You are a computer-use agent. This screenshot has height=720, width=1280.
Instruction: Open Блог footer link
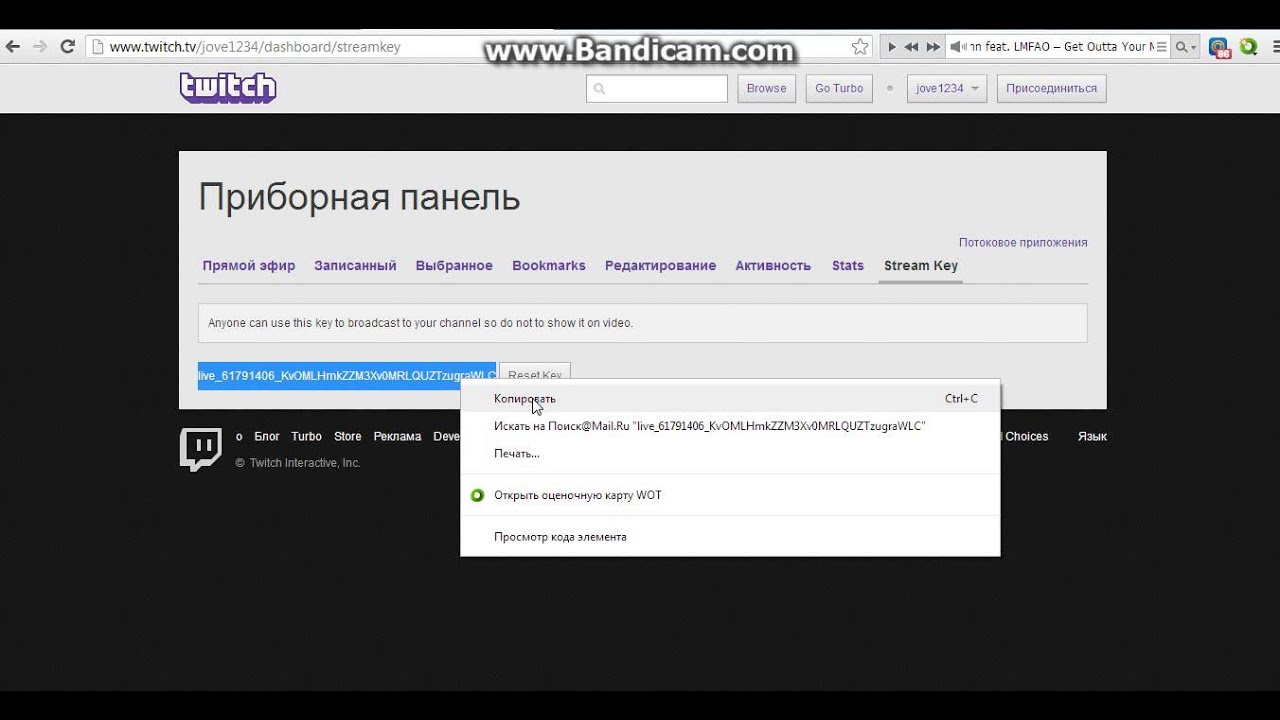[x=267, y=437]
